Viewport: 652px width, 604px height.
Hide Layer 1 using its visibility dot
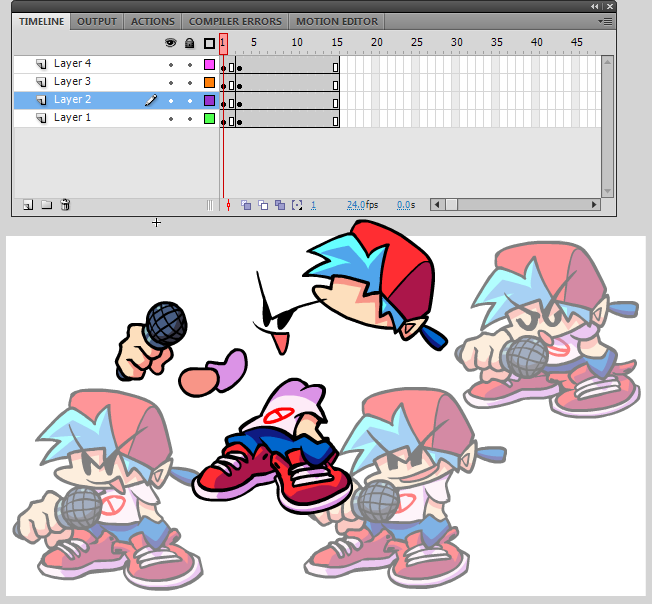171,119
